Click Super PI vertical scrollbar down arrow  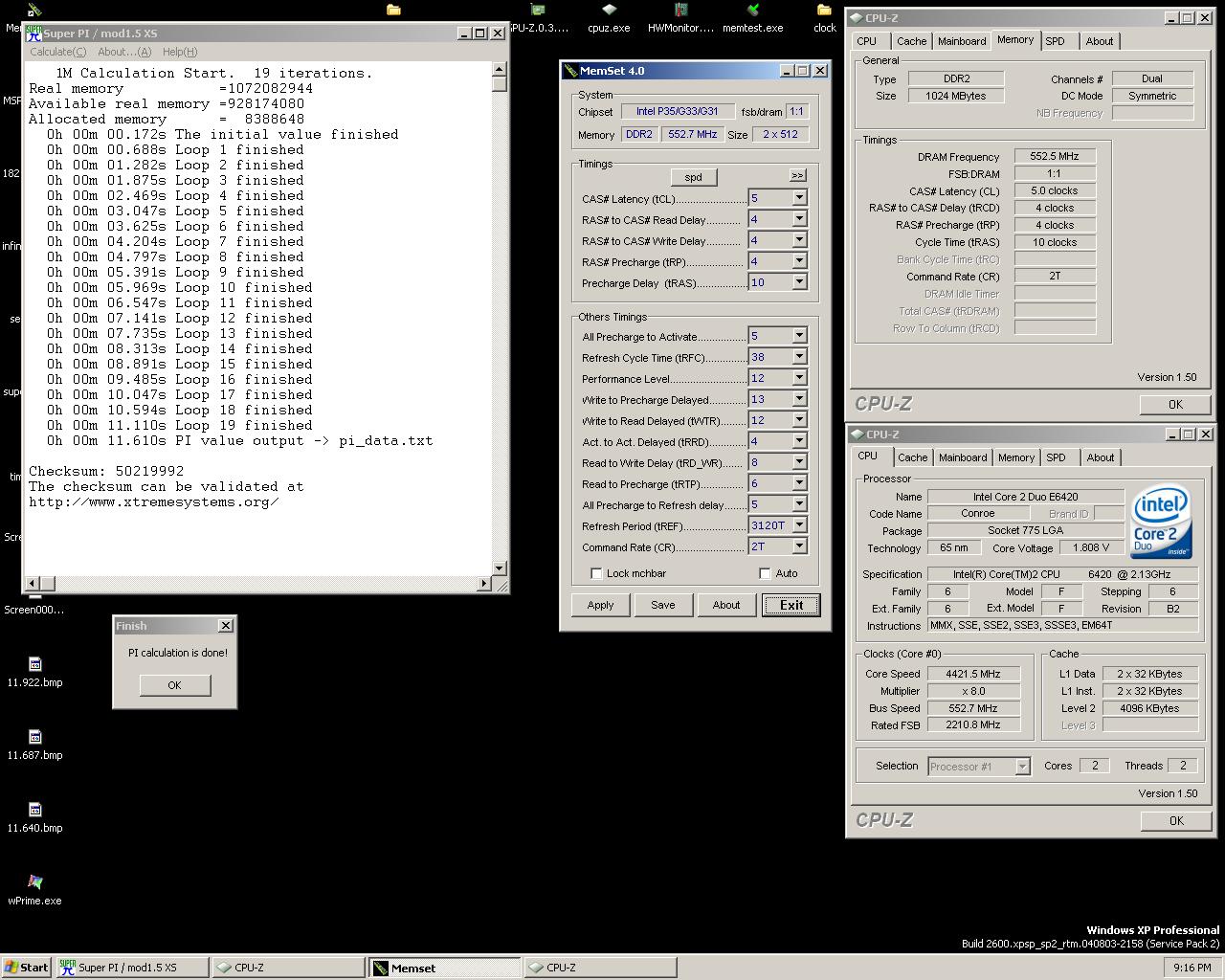tap(500, 568)
